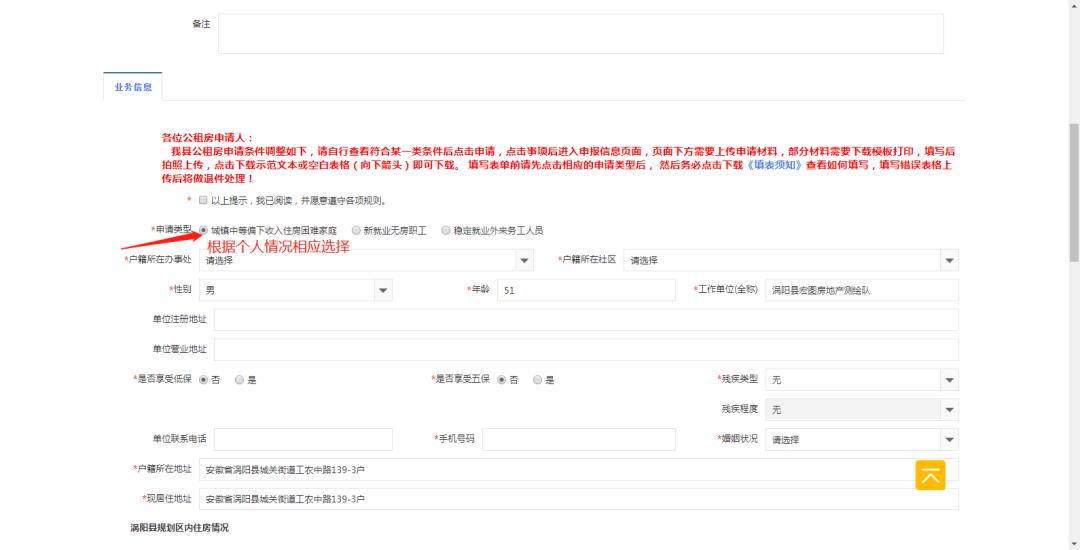Switch to the 业务信息 tab
Image resolution: width=1080 pixels, height=550 pixels.
pos(133,87)
